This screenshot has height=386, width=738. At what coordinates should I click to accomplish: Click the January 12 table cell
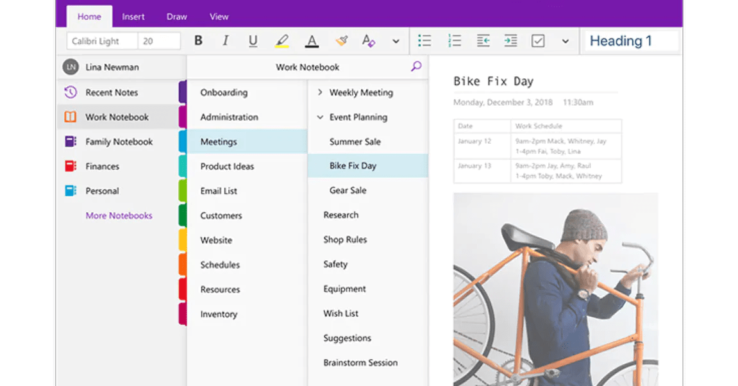[x=482, y=146]
